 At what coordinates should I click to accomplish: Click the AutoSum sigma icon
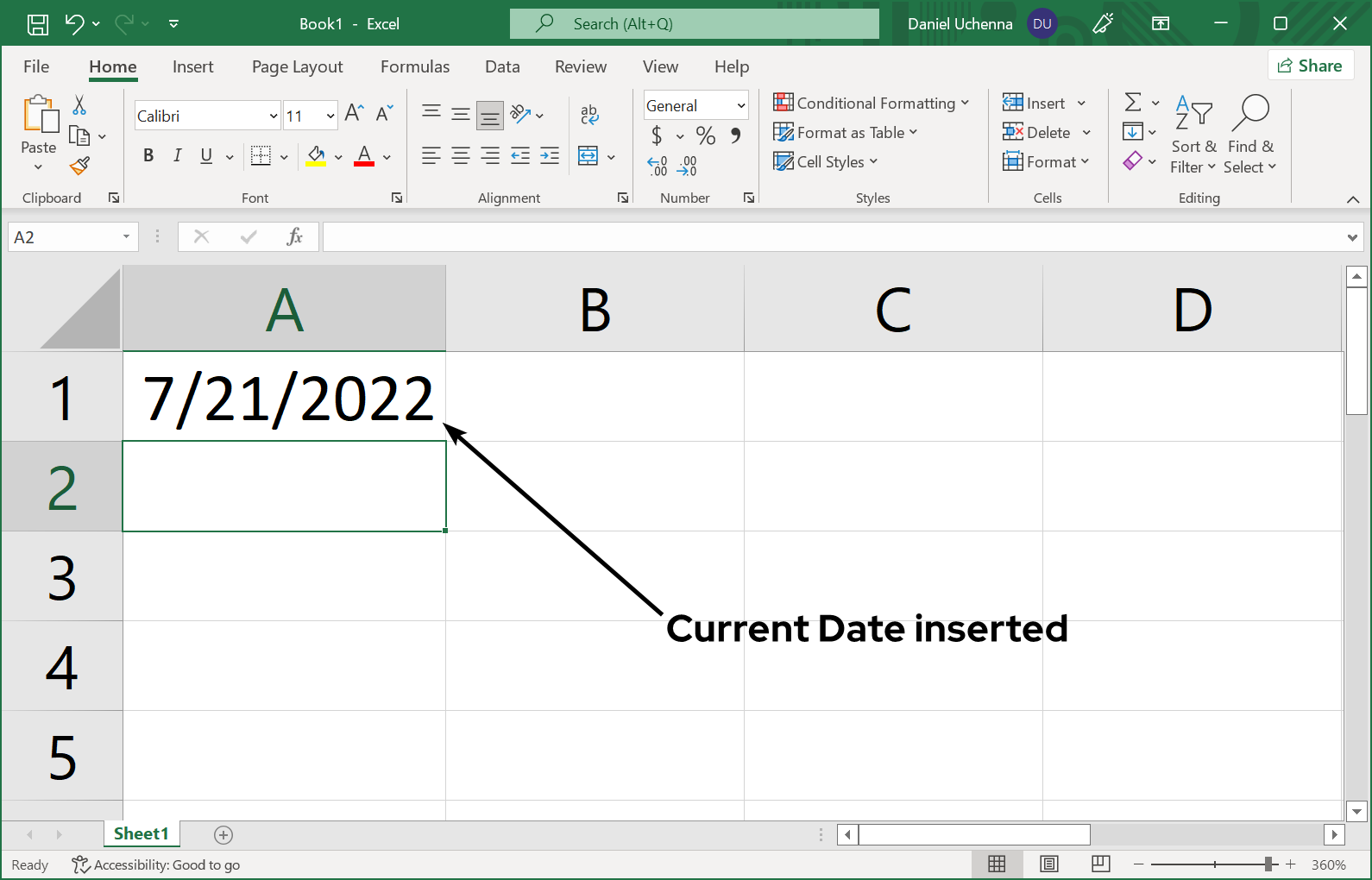1133,103
